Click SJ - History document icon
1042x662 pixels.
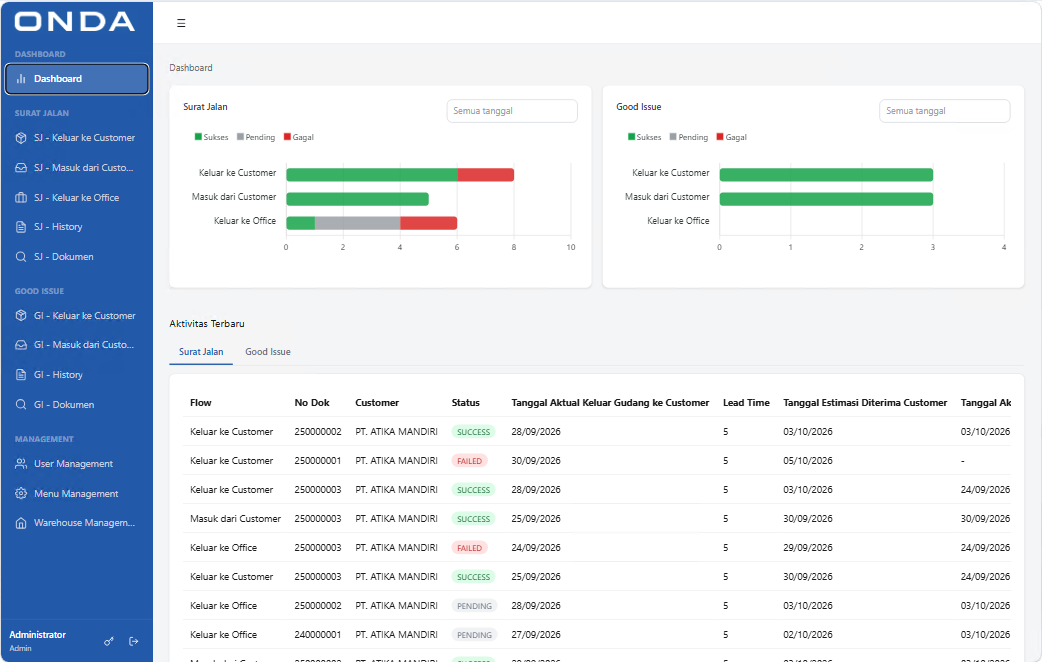(x=21, y=227)
